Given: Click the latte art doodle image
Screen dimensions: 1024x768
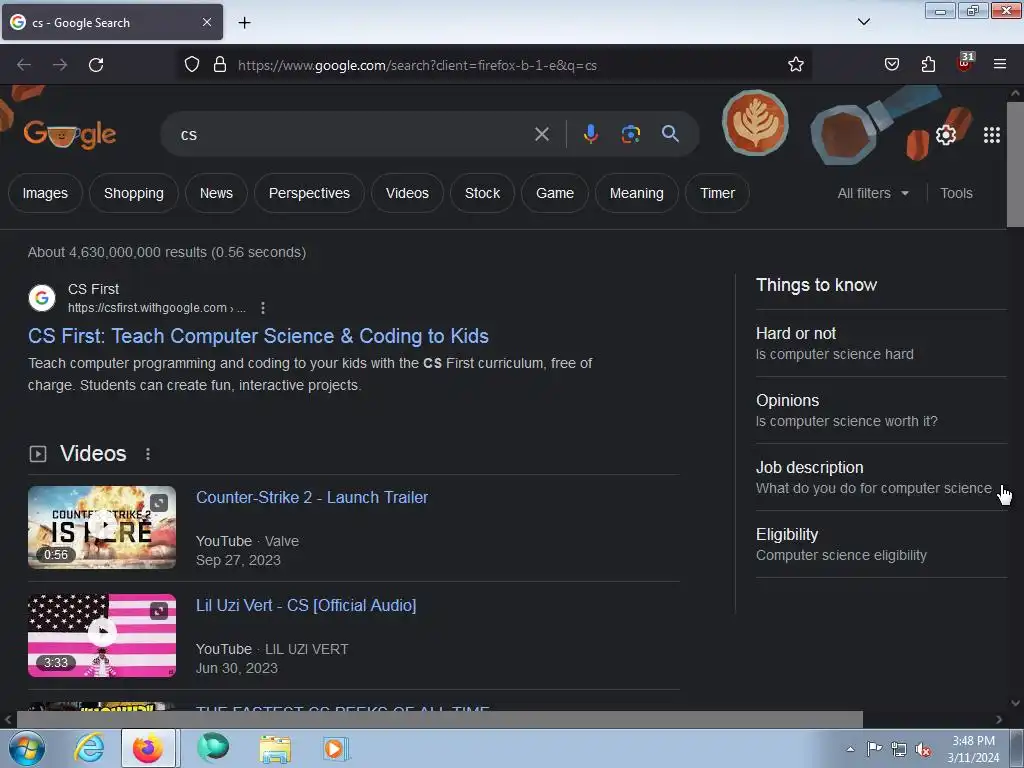Looking at the screenshot, I should 755,123.
